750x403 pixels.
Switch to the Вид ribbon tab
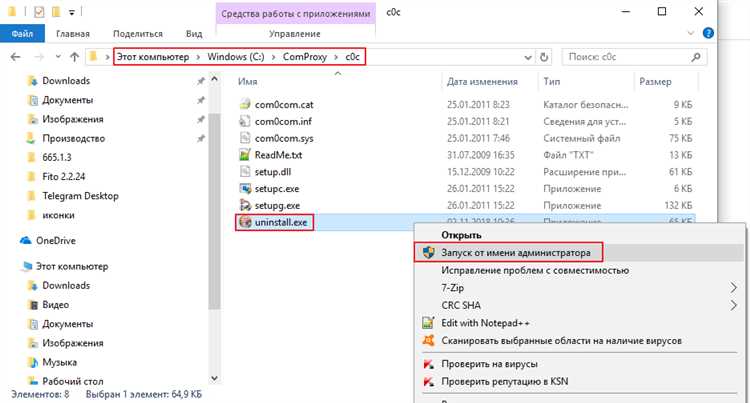[194, 34]
